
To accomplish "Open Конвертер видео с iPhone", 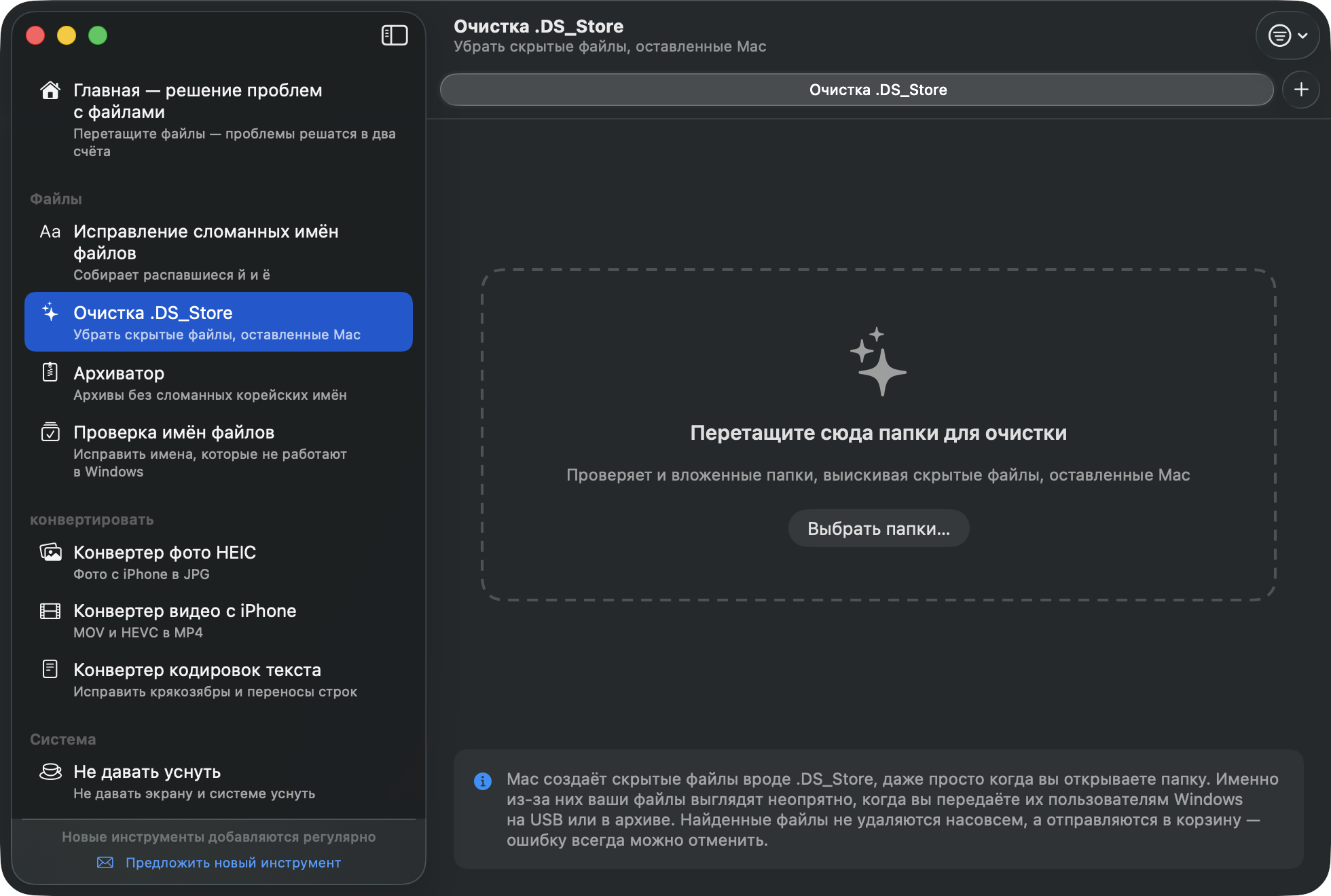I will [219, 620].
